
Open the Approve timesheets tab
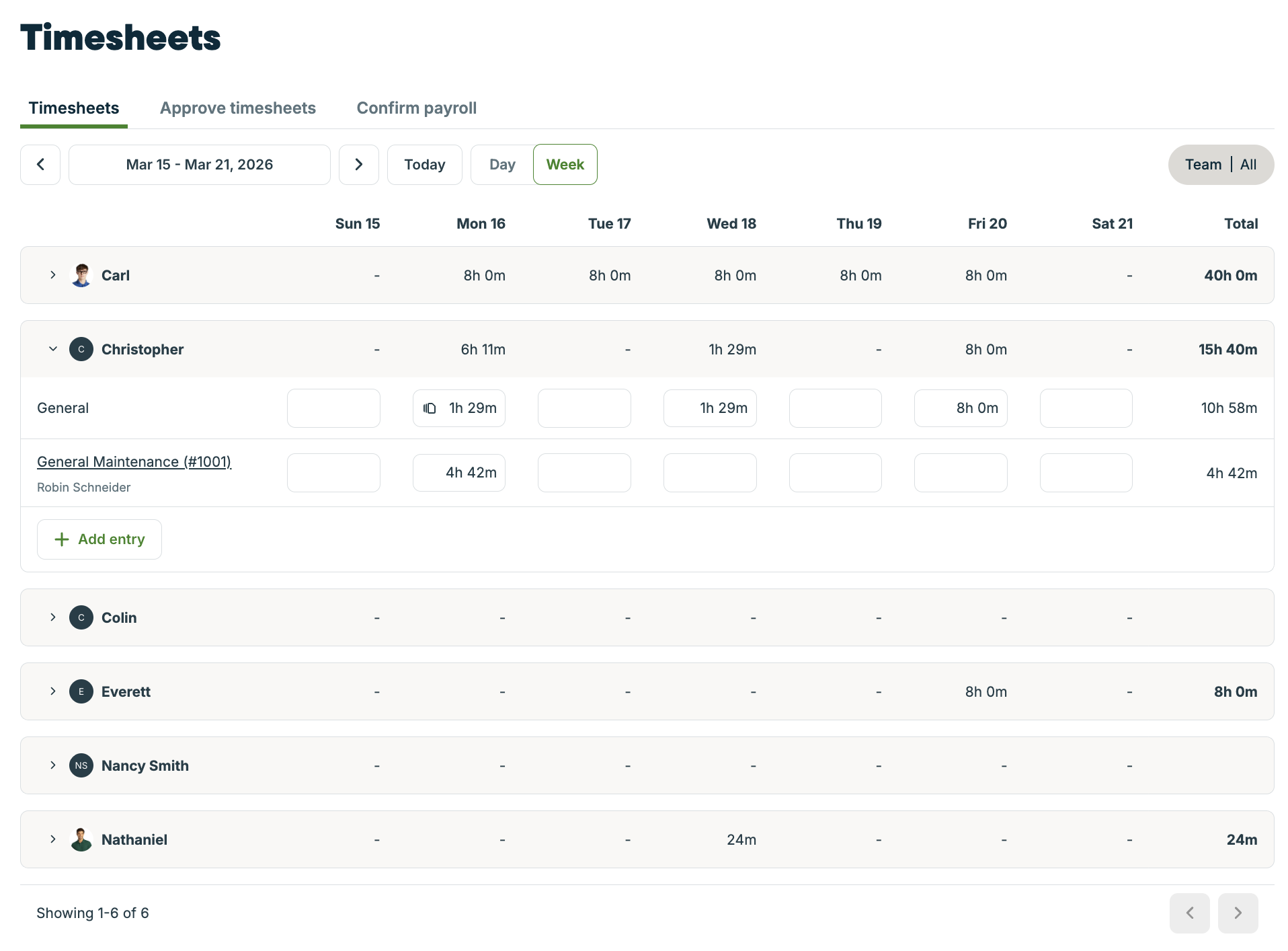click(237, 108)
